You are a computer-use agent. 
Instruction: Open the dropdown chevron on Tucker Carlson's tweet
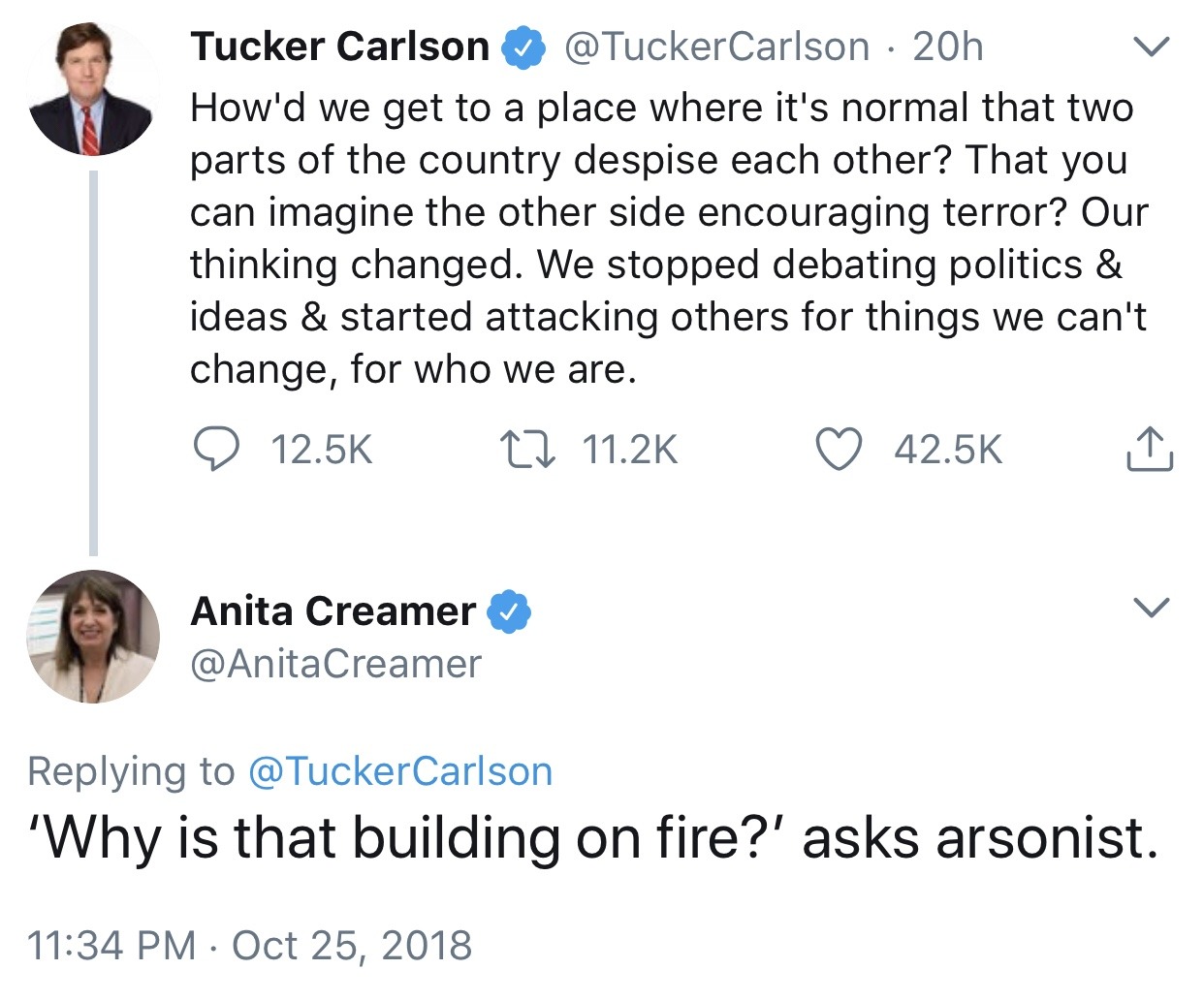(1151, 46)
